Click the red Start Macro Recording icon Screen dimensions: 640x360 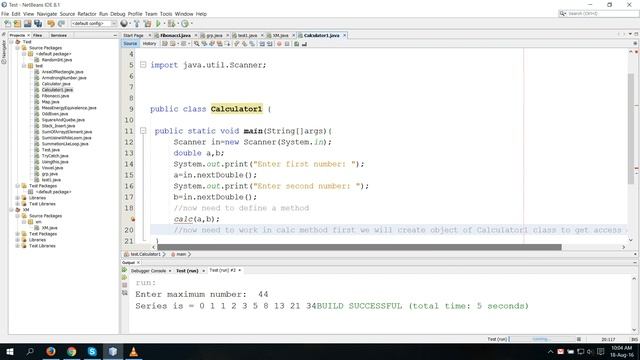279,44
